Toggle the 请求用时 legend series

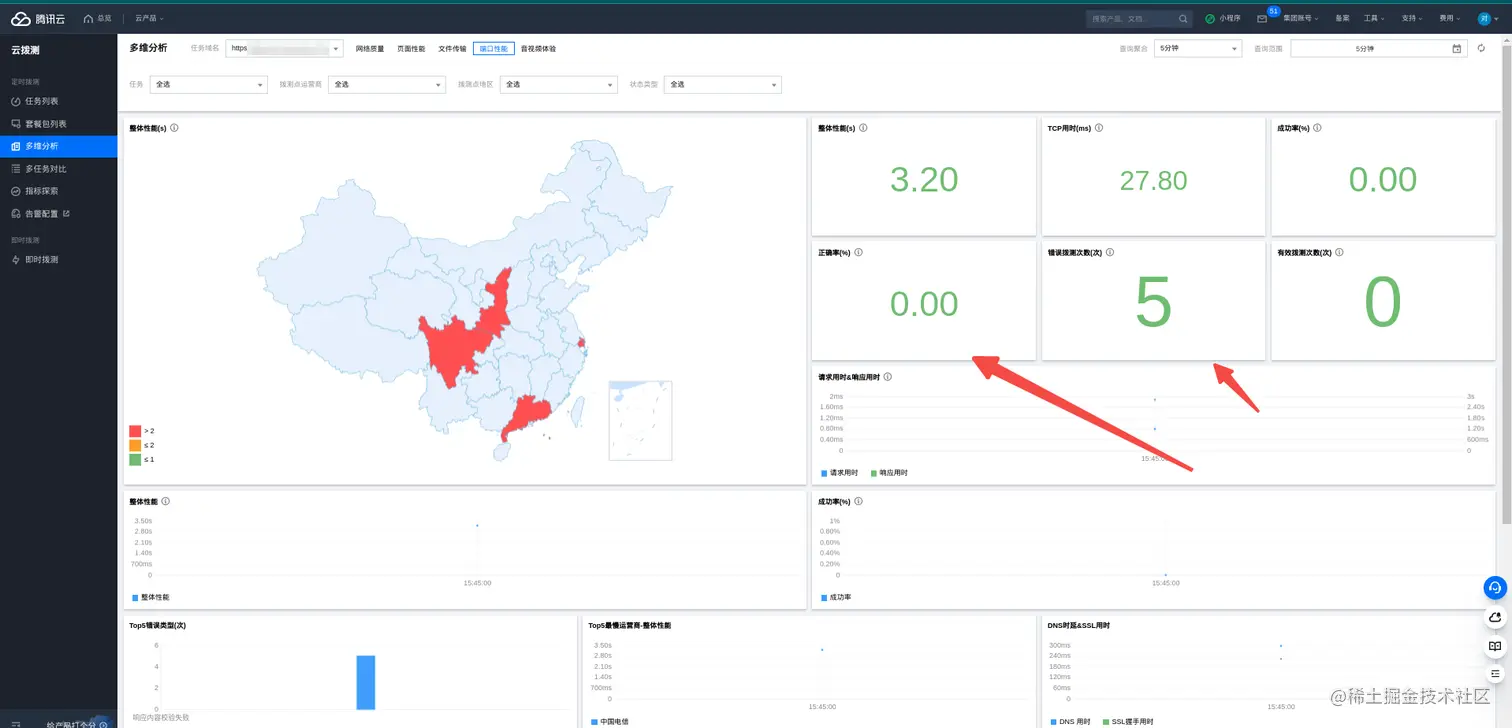(839, 472)
